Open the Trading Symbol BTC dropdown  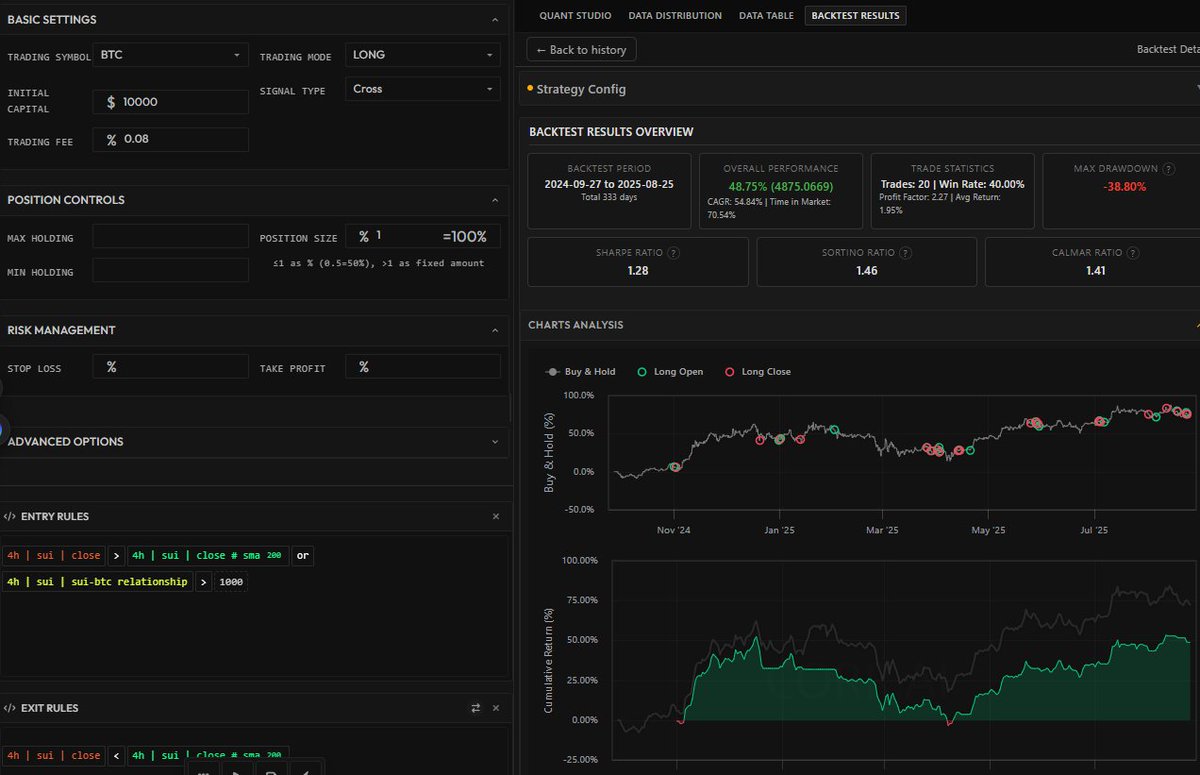(171, 55)
